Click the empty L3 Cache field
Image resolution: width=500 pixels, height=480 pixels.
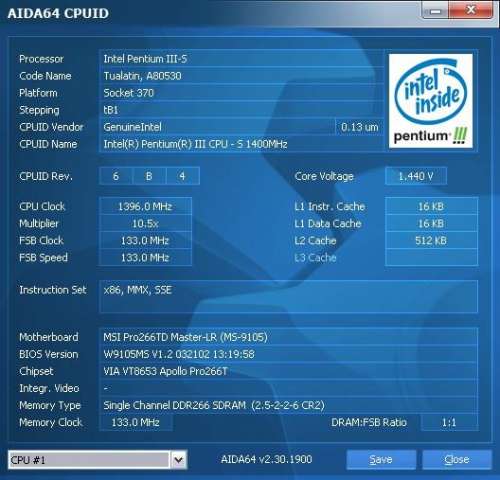[431, 257]
